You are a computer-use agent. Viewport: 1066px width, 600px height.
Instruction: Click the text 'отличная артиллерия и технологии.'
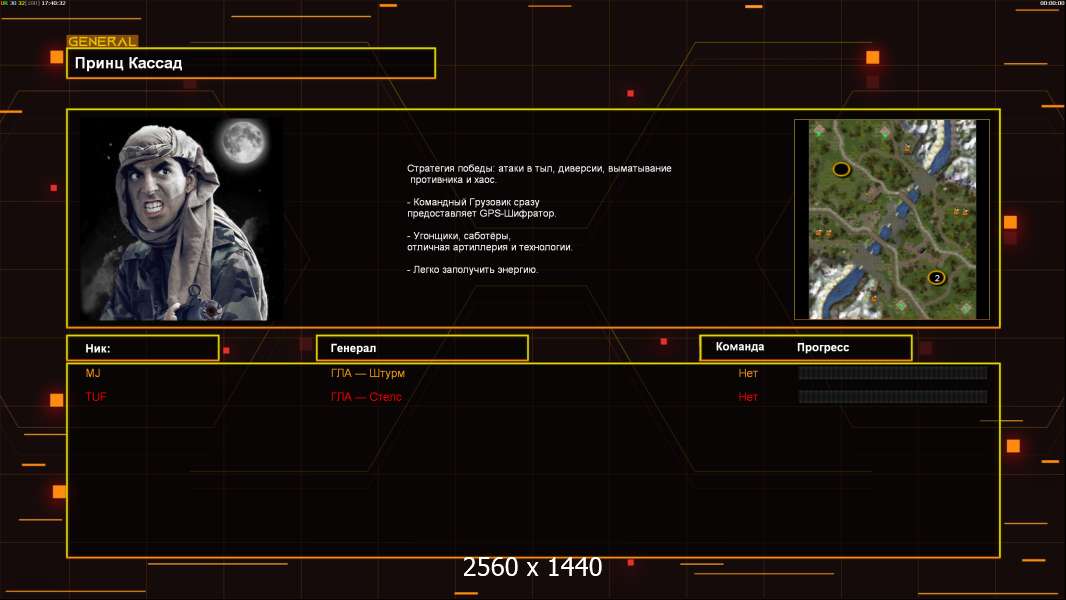point(489,247)
